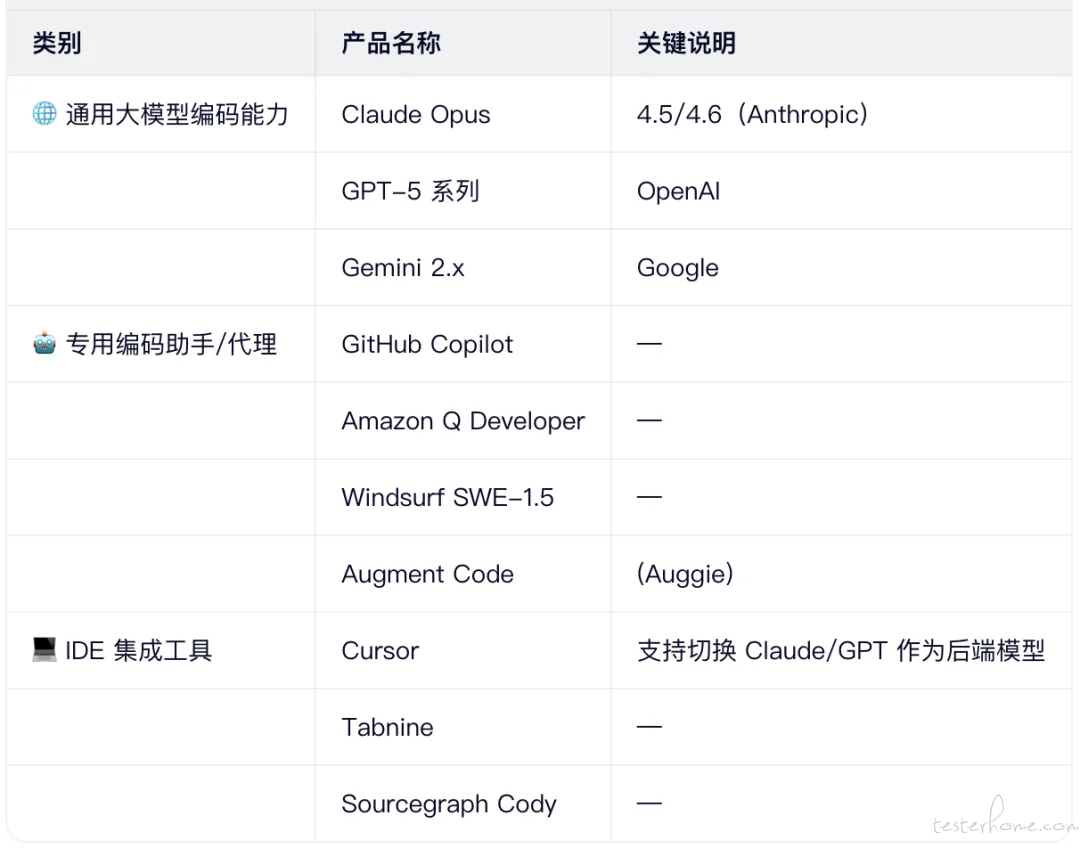Click the laptop emoji before IDE 集成工具
Screen dimensions: 1080x848
(44, 651)
